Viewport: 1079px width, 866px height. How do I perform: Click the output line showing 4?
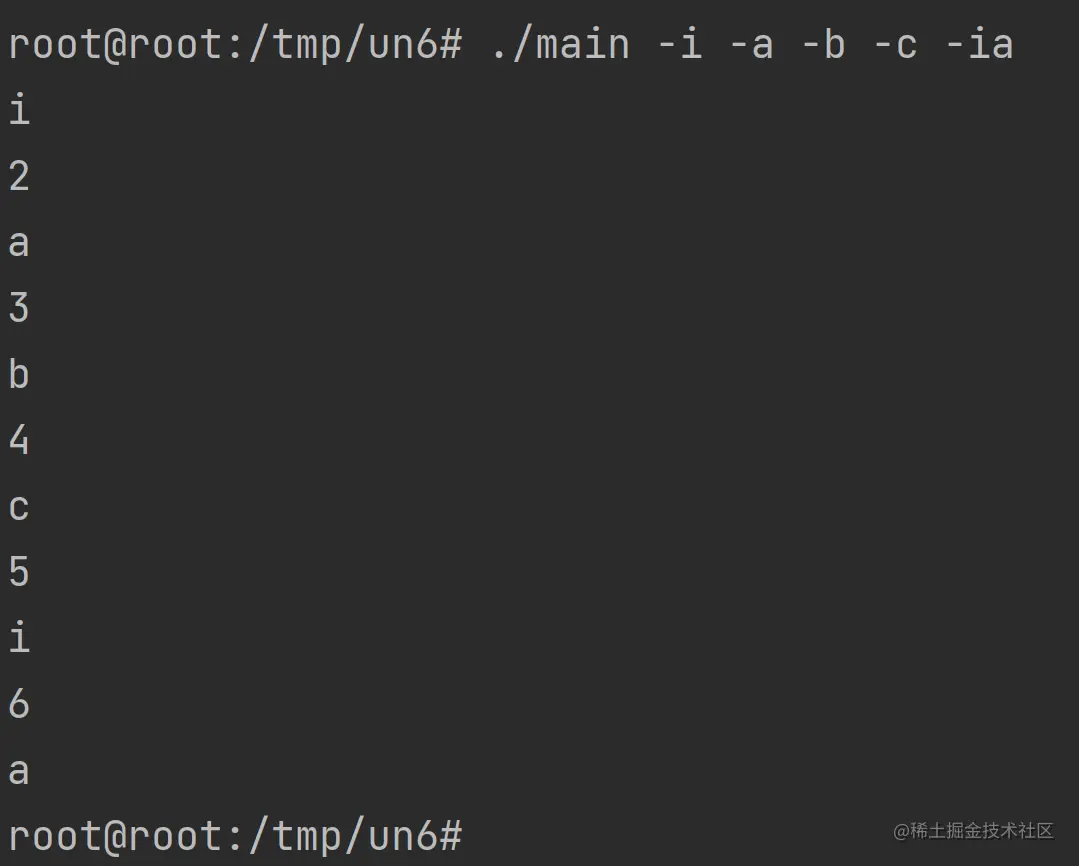coord(19,439)
